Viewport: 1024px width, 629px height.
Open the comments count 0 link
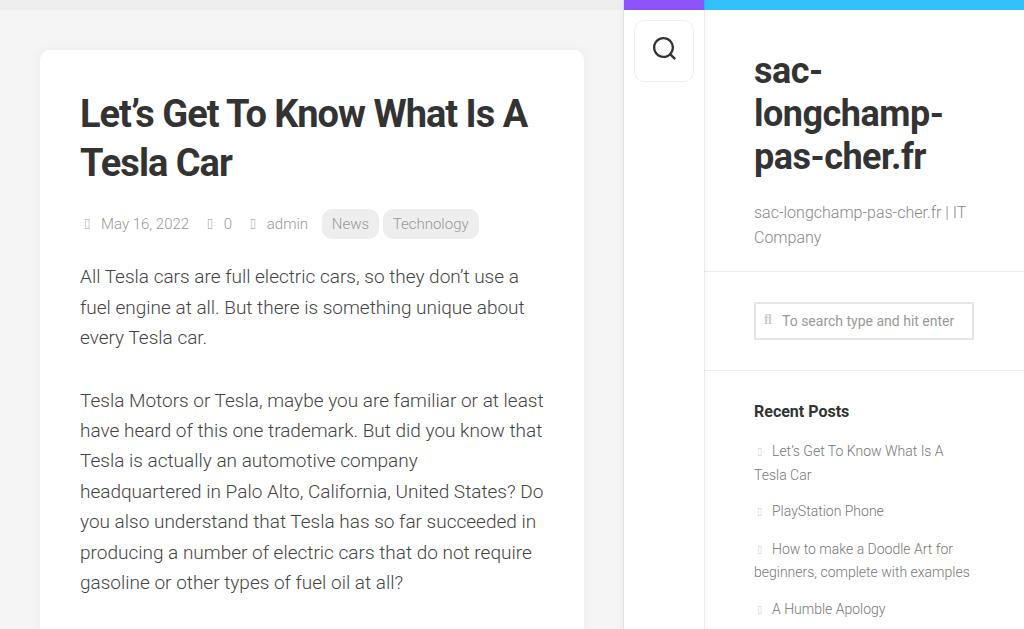point(227,224)
